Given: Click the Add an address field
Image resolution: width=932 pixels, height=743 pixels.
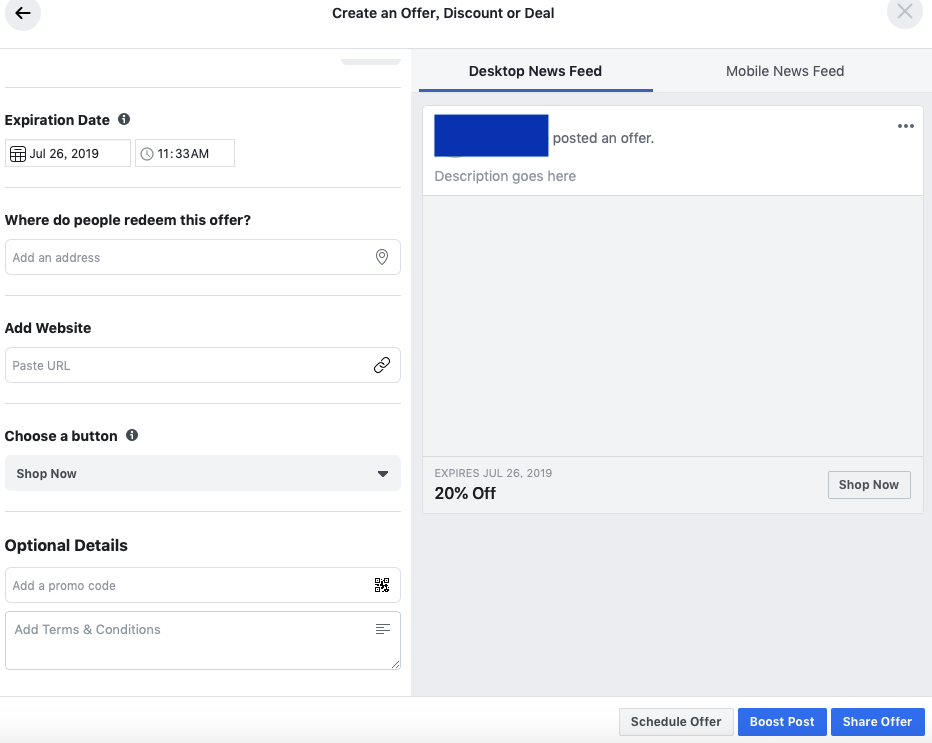Looking at the screenshot, I should pyautogui.click(x=190, y=257).
